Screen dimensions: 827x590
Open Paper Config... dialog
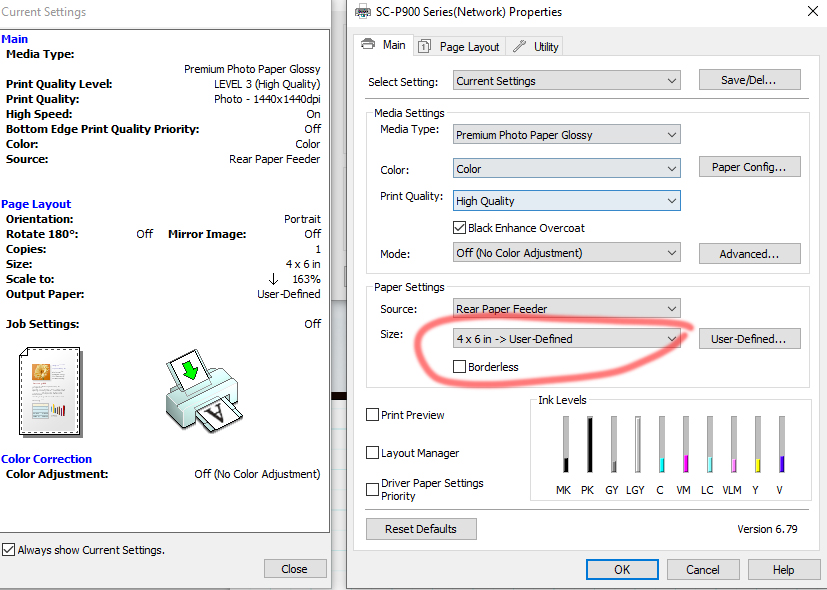pos(749,167)
